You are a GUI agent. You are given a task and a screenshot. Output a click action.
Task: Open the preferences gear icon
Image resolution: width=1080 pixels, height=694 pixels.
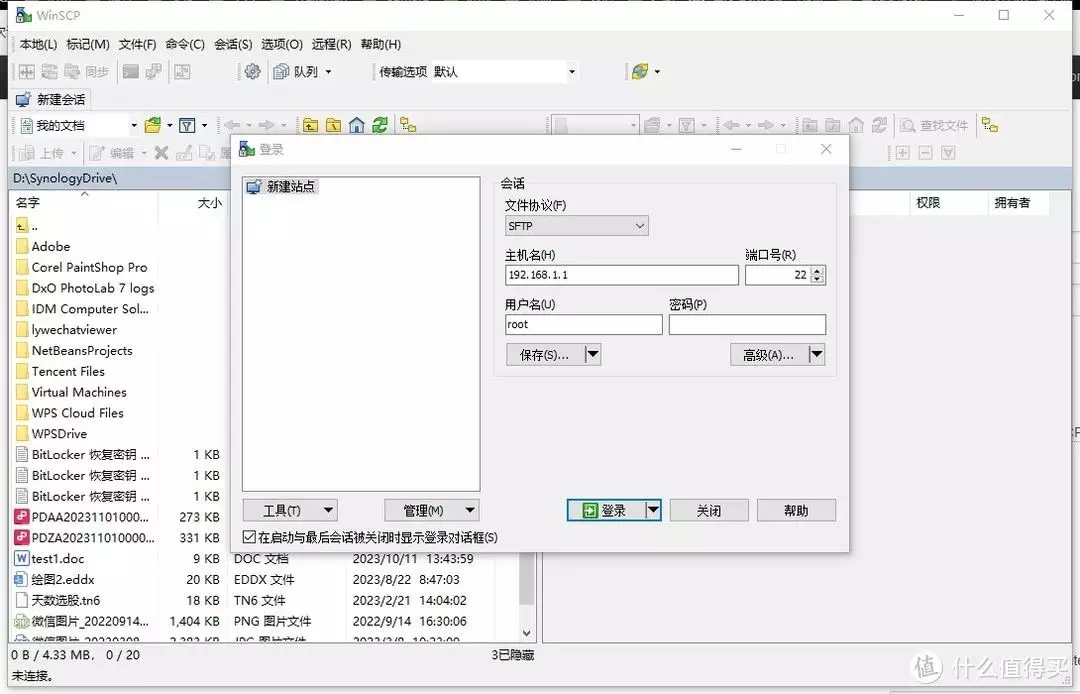[252, 72]
